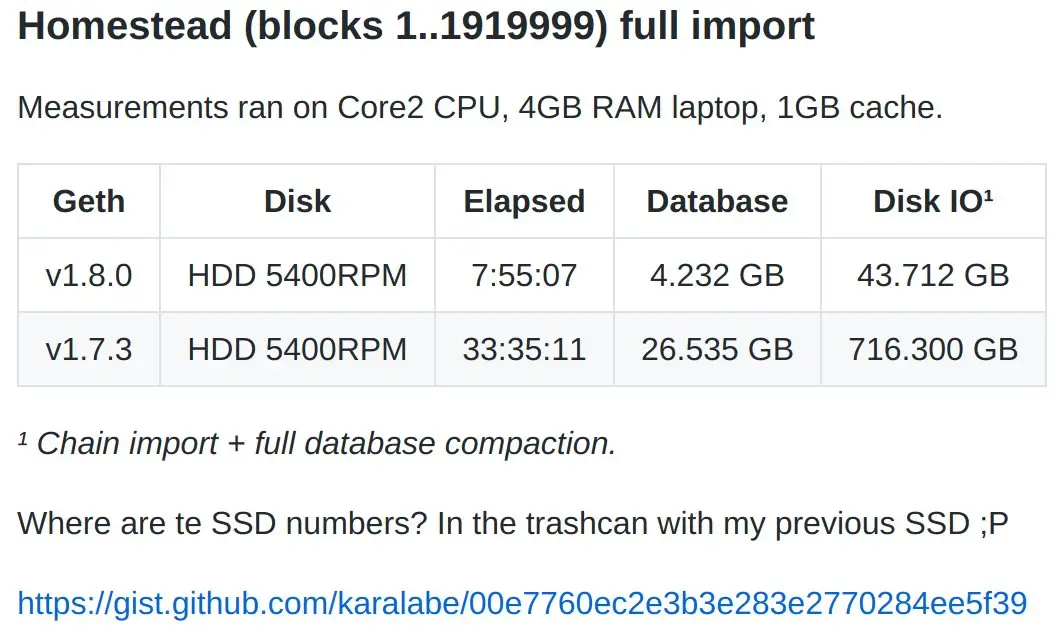This screenshot has width=1062, height=630.
Task: Click the Elapsed column header
Action: [524, 201]
